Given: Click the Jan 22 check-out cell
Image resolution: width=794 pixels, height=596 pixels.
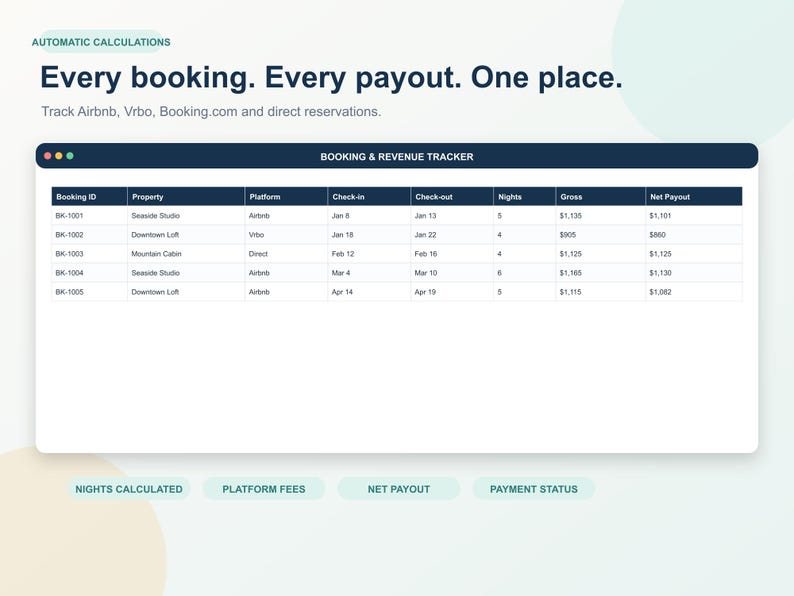Looking at the screenshot, I should click(452, 235).
